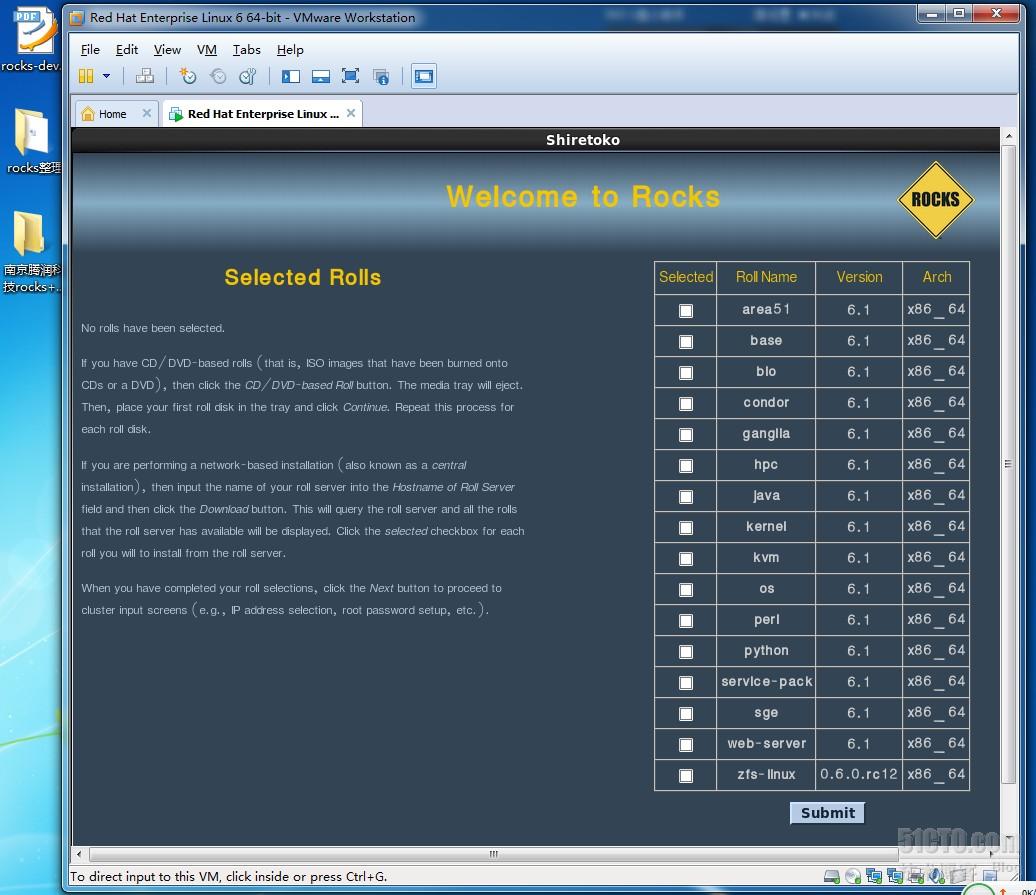Click the sound card status icon
Image resolution: width=1036 pixels, height=895 pixels.
pos(936,877)
